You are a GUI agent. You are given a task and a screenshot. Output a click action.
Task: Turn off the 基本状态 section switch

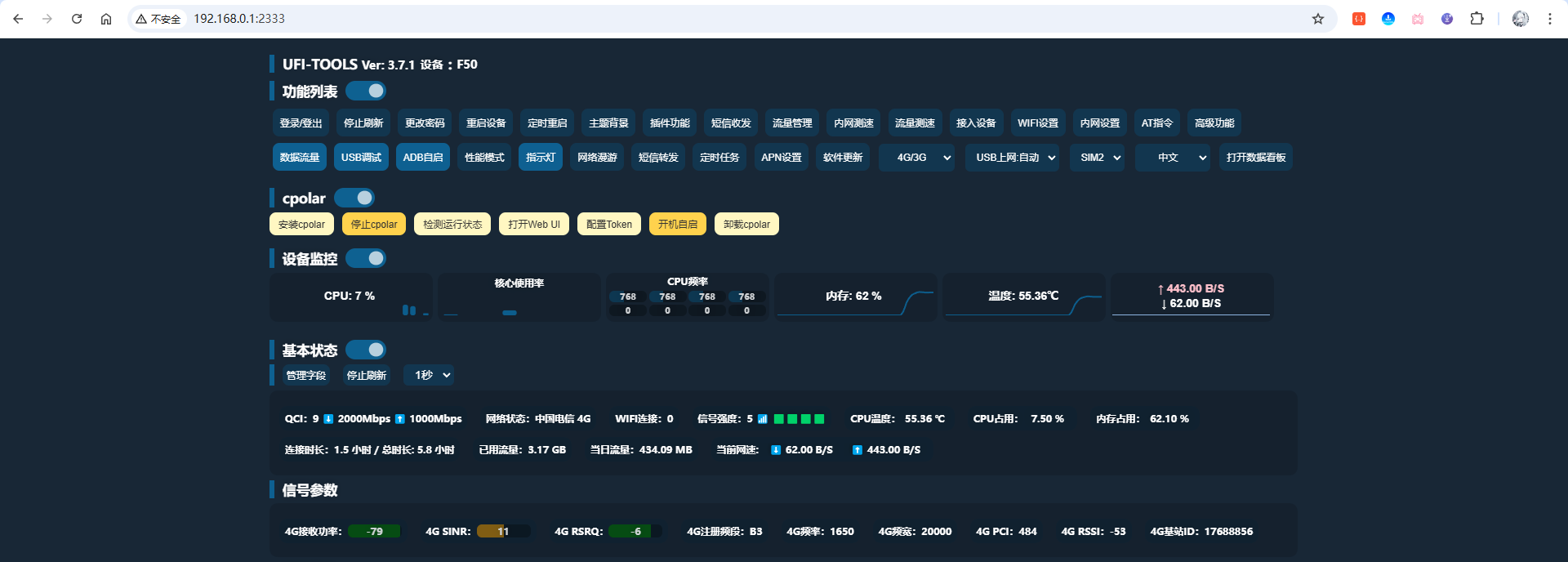tap(366, 350)
